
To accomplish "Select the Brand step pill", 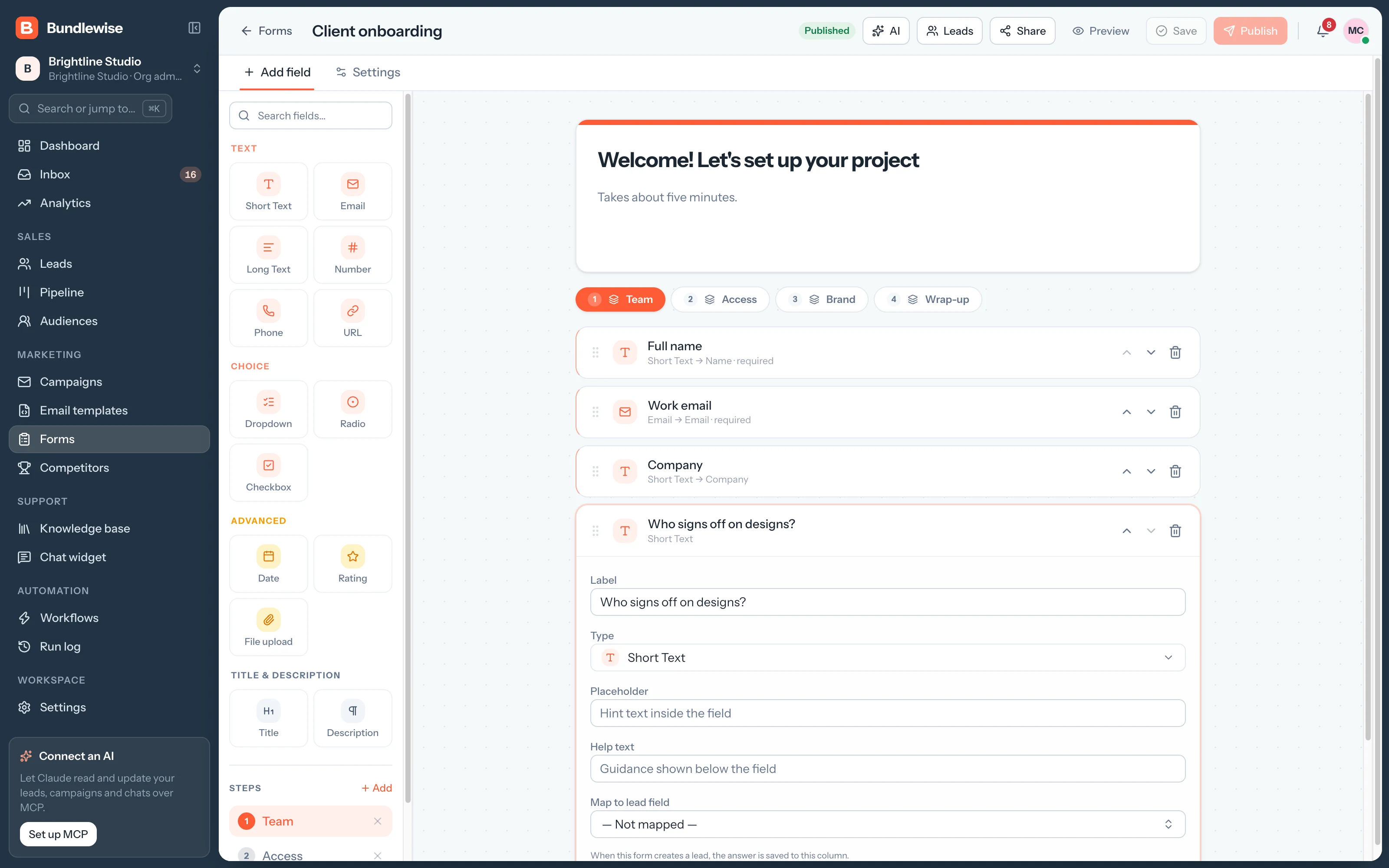I will (821, 299).
